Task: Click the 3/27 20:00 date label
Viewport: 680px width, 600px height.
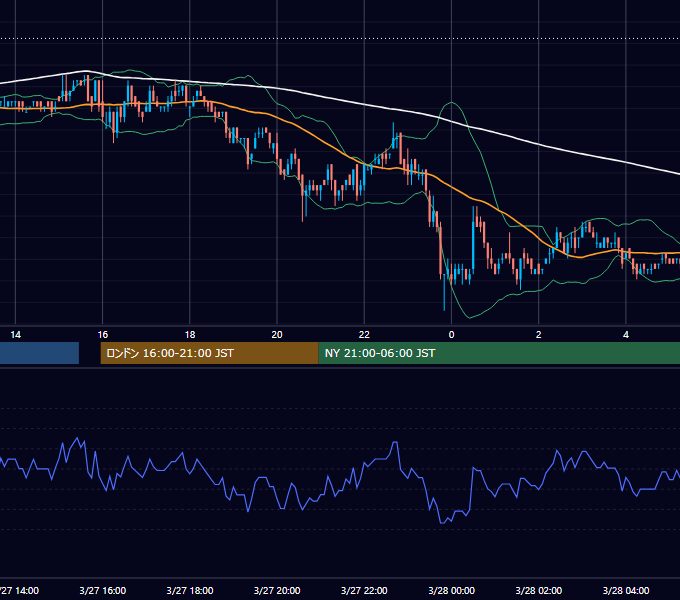Action: click(x=277, y=590)
